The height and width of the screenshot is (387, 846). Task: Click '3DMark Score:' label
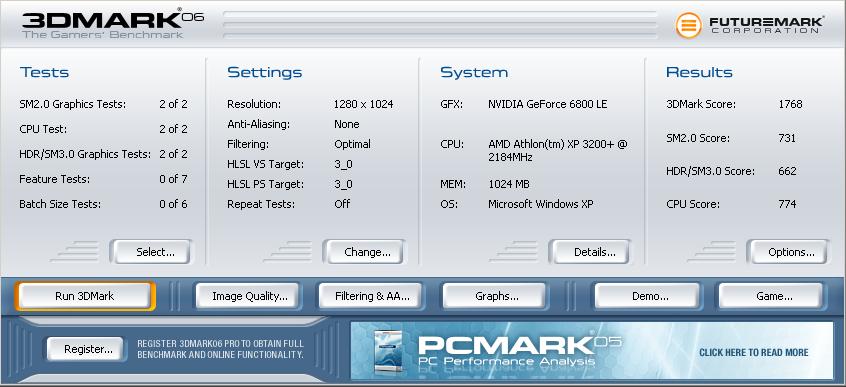coord(701,104)
